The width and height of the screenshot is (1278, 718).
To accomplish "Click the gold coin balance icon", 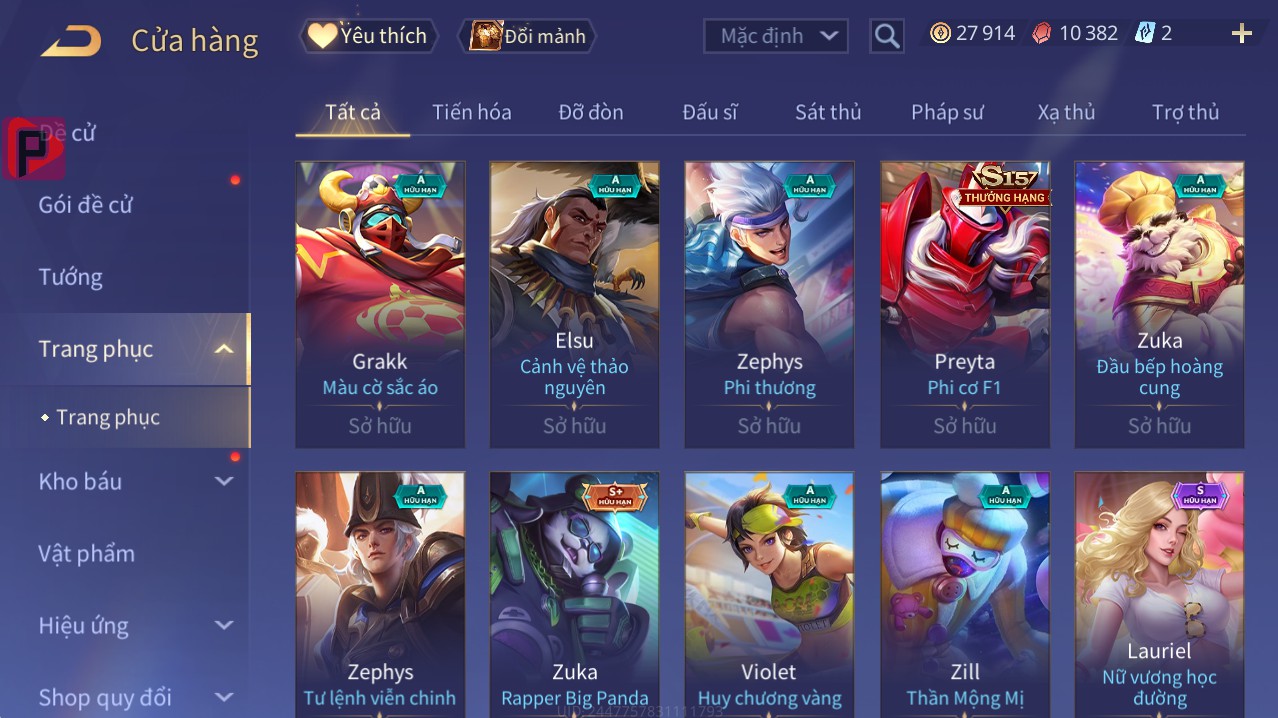I will point(940,33).
